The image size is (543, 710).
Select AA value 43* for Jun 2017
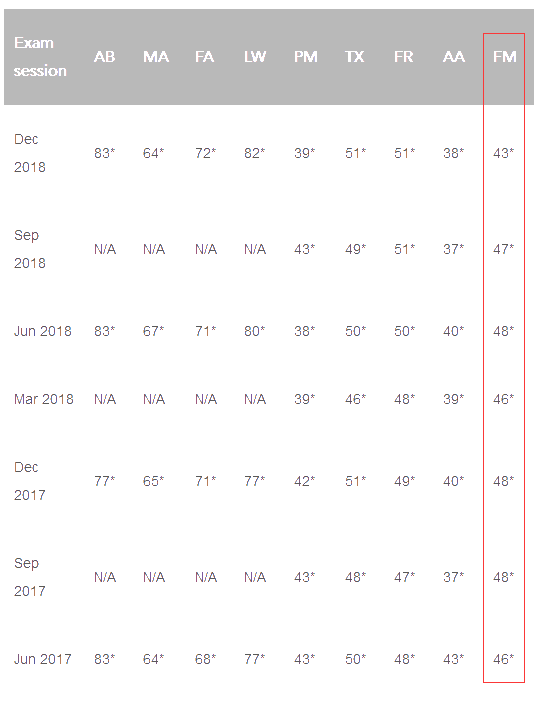point(453,659)
